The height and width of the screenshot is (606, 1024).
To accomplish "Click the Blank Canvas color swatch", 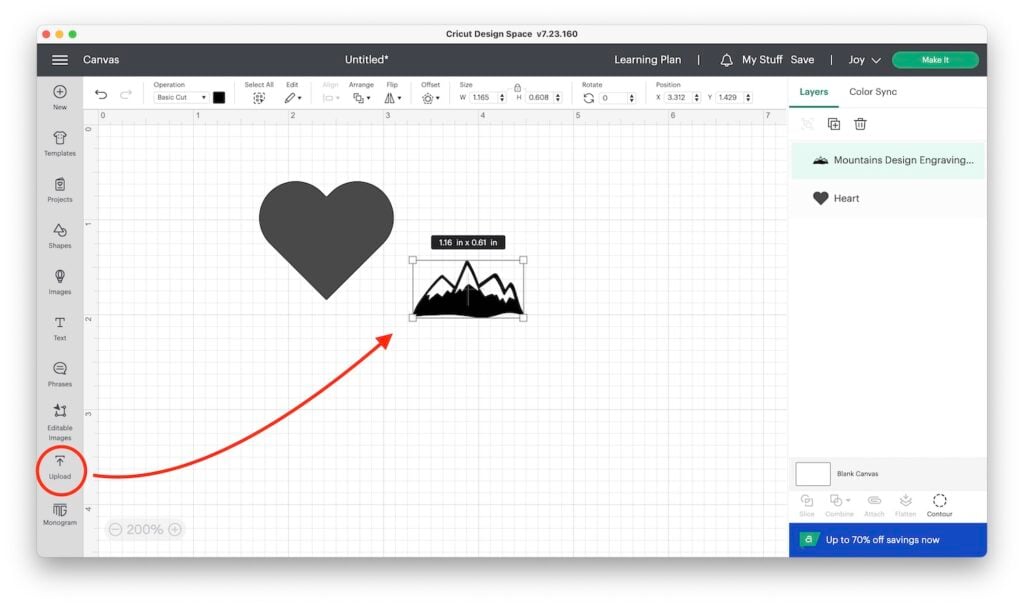I will point(812,473).
